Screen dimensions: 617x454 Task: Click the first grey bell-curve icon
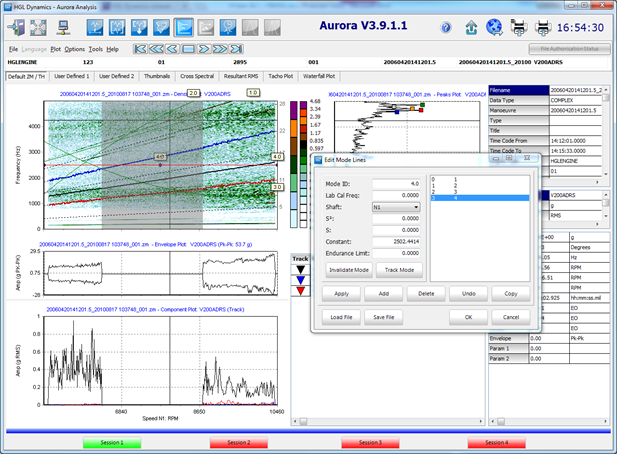coord(250,28)
